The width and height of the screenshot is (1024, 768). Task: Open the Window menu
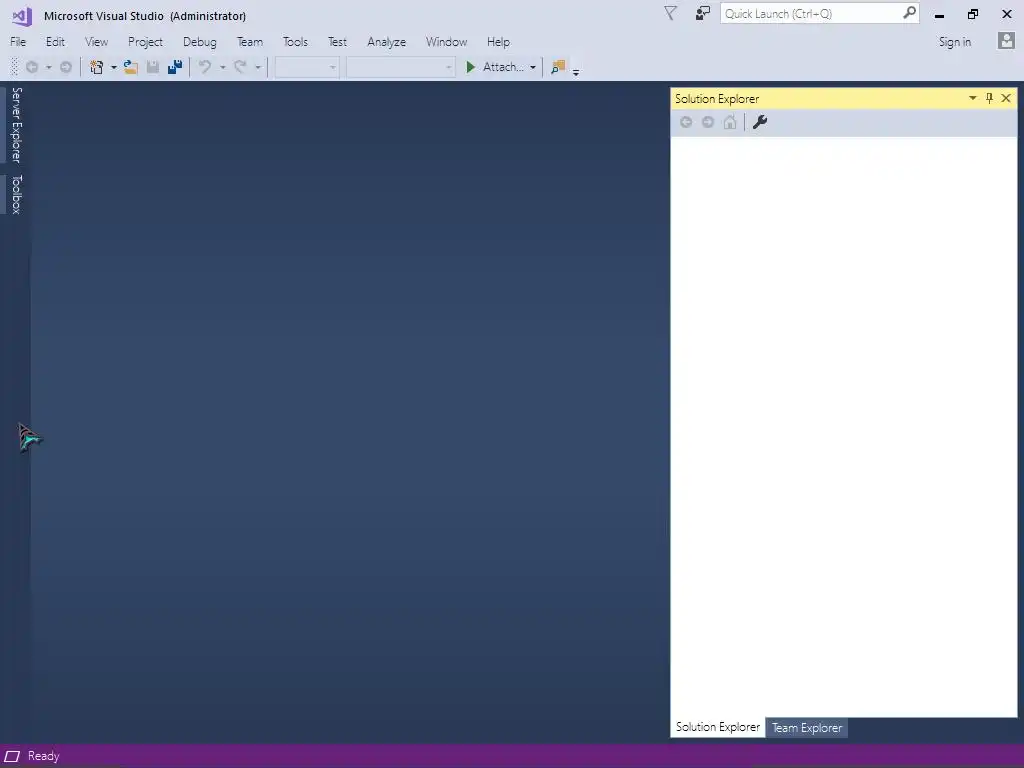(447, 42)
